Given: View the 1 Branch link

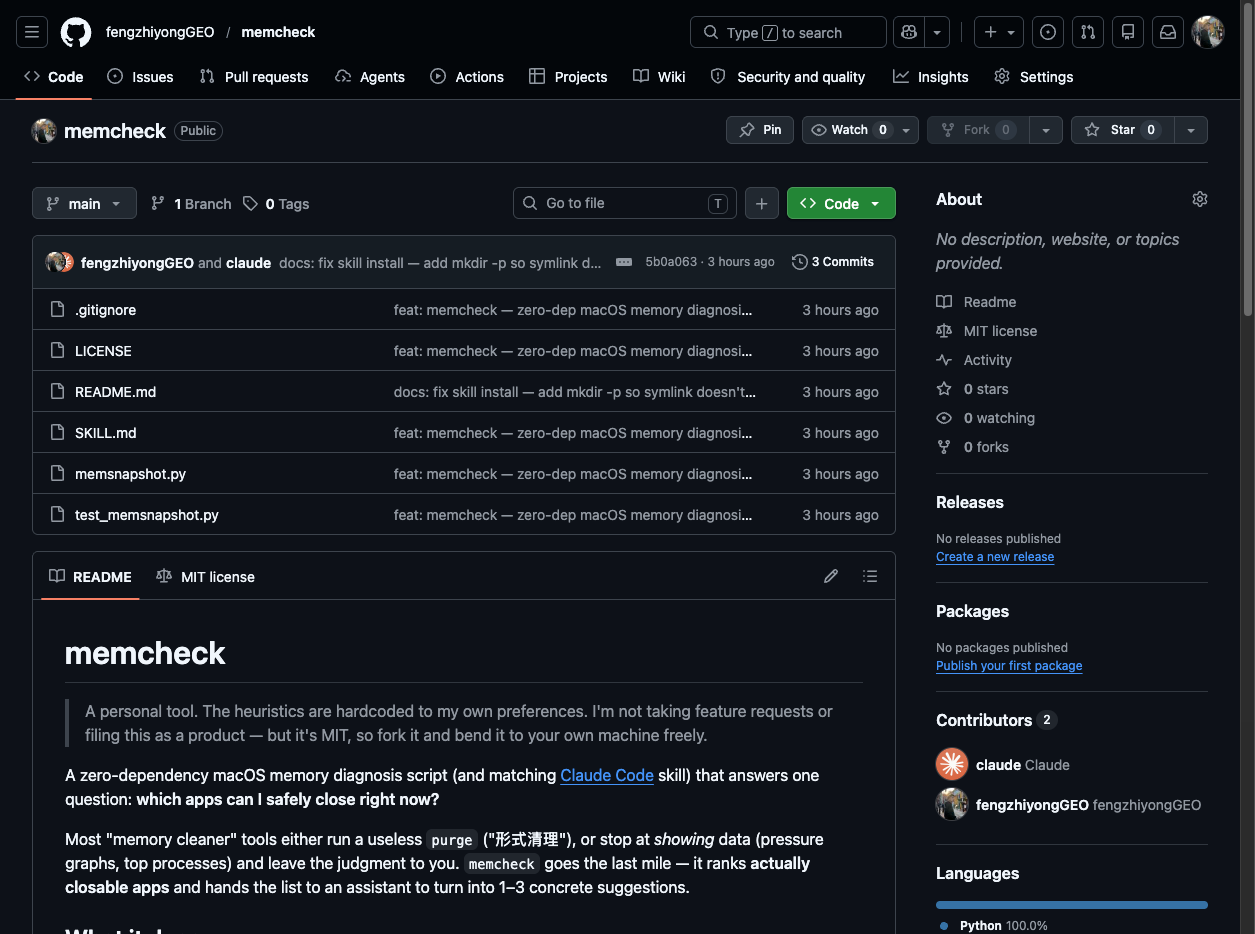Looking at the screenshot, I should (x=191, y=203).
